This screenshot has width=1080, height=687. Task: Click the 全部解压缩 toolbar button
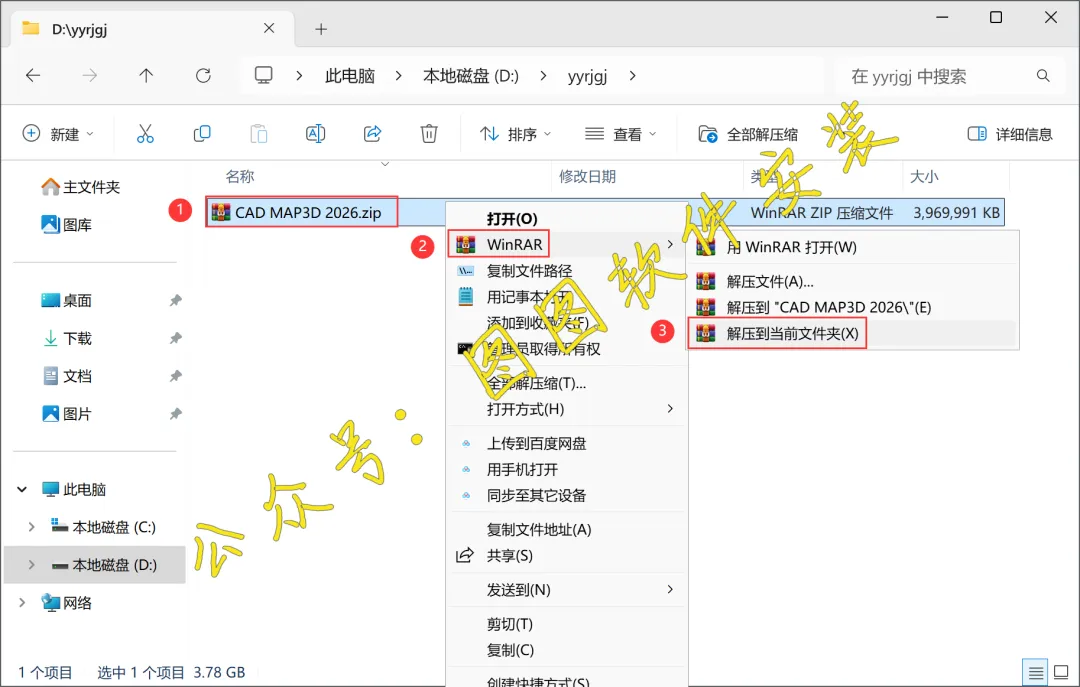(748, 134)
